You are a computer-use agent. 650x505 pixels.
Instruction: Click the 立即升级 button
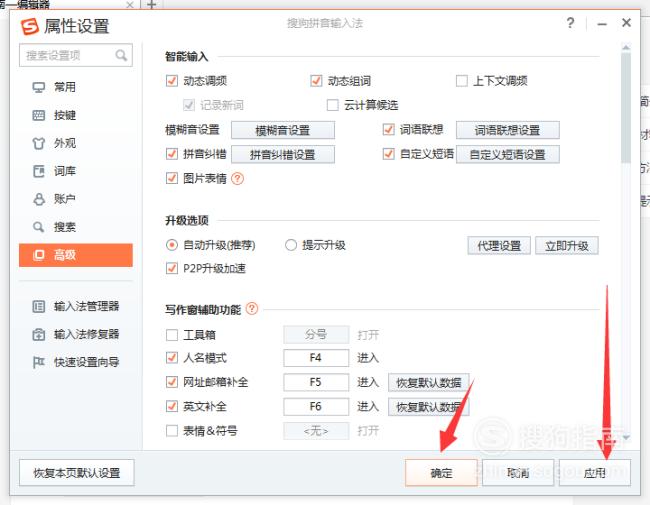[x=567, y=245]
